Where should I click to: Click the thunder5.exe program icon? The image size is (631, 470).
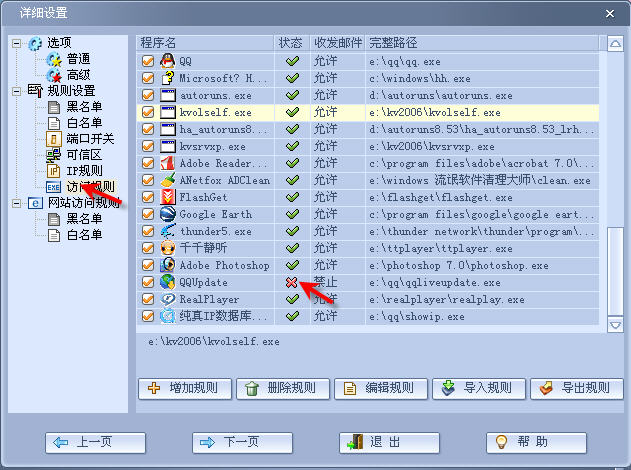click(167, 231)
